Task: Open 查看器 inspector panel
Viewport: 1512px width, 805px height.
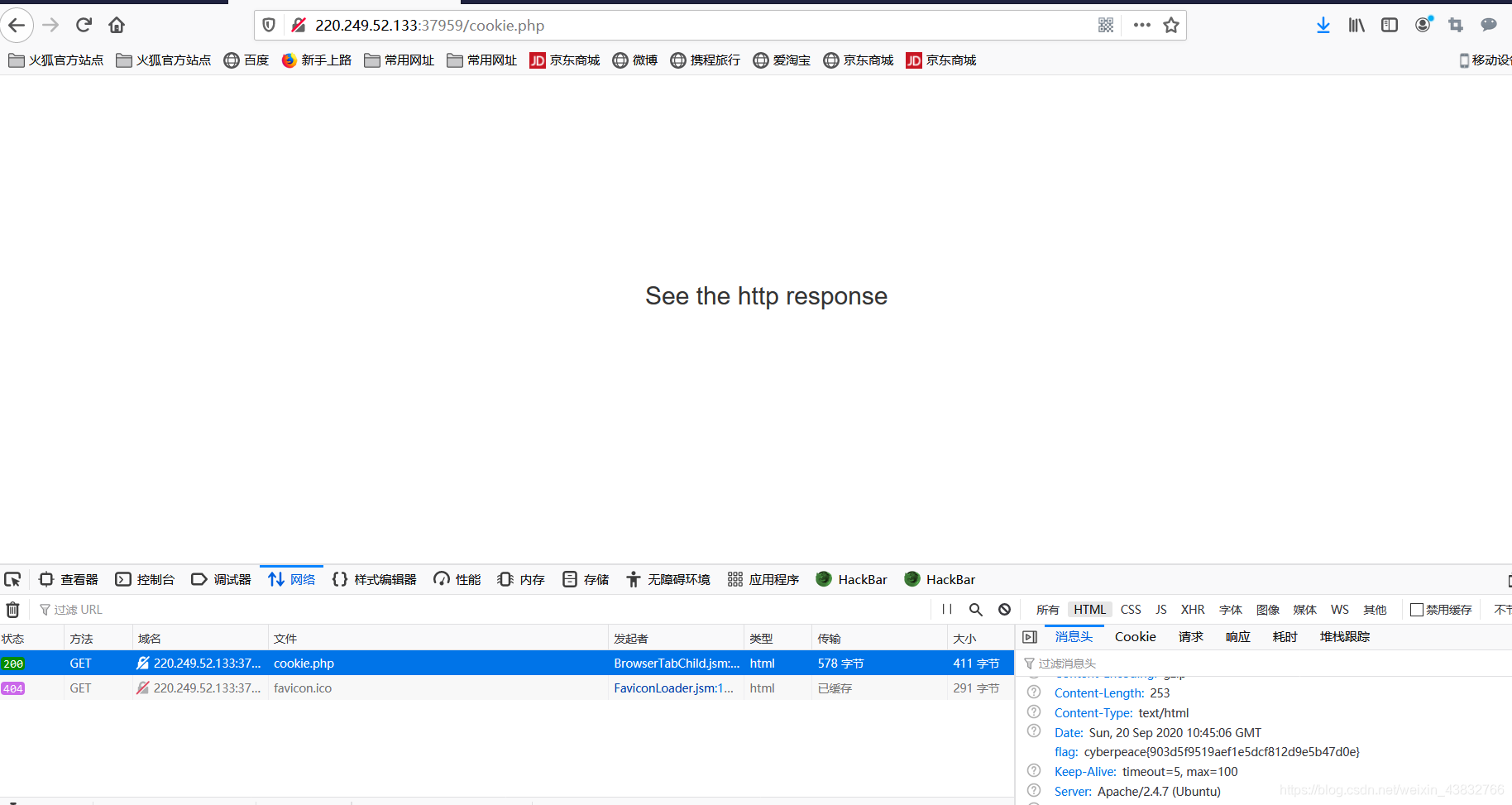Action: coord(69,579)
